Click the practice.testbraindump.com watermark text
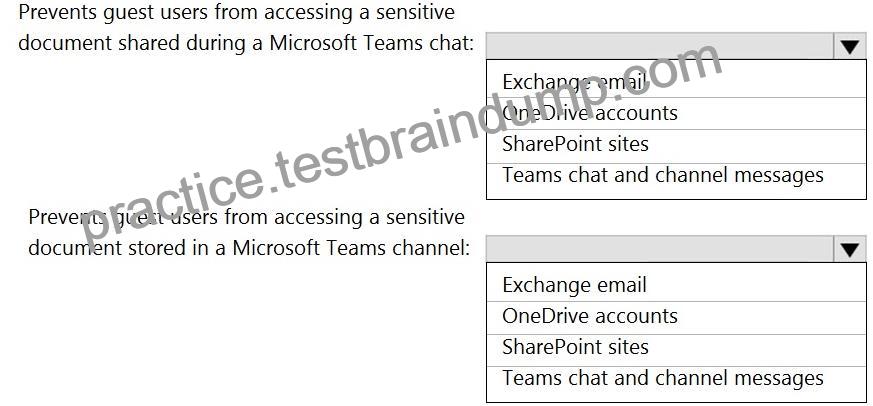Viewport: 873px width, 406px height. 402,143
